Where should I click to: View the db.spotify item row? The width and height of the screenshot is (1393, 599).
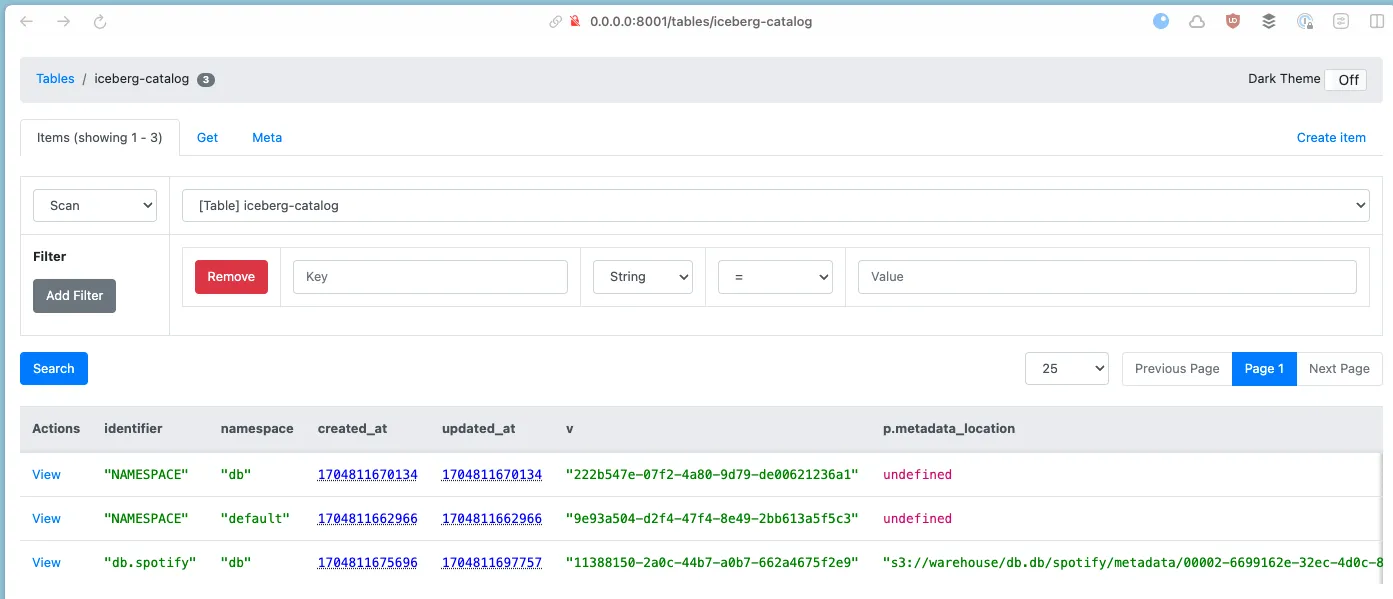pyautogui.click(x=46, y=563)
